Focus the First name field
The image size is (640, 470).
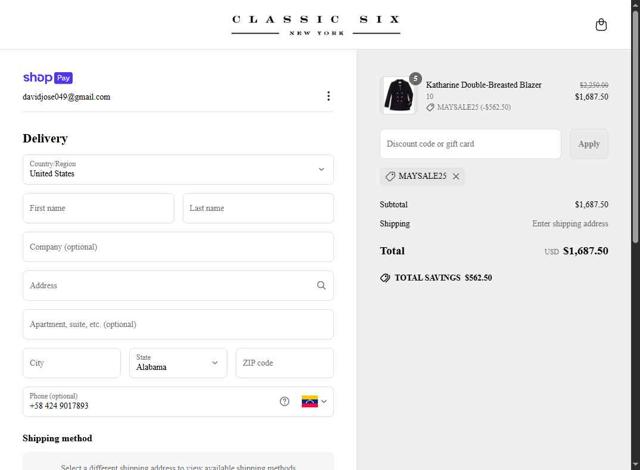(98, 208)
